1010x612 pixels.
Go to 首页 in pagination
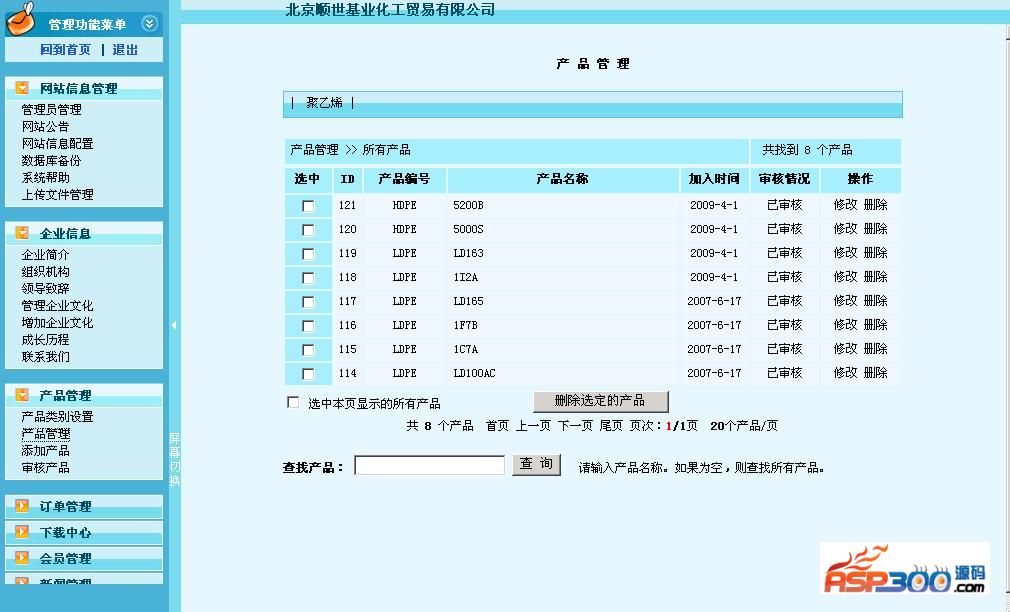497,426
